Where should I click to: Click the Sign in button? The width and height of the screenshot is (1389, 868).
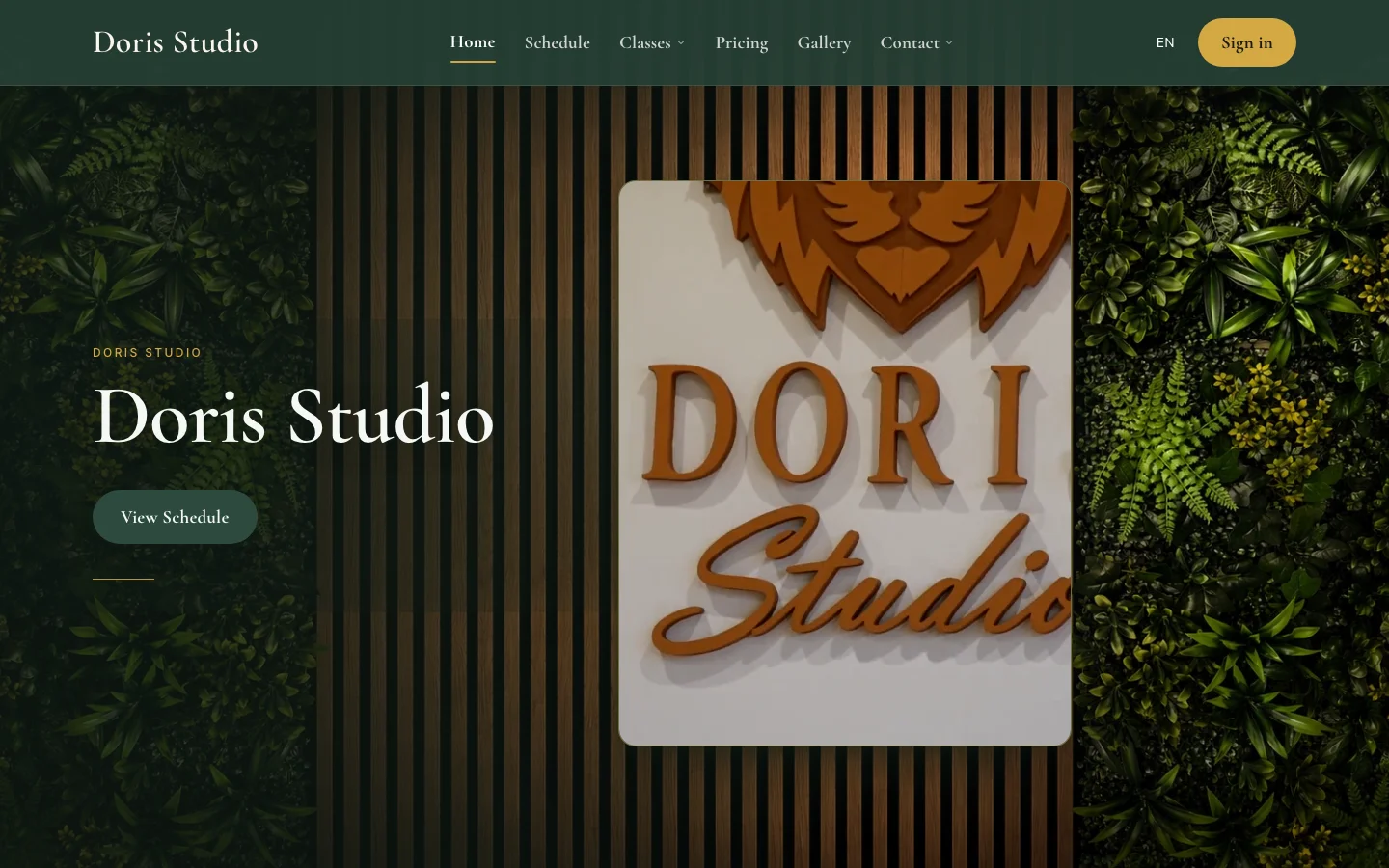[1247, 42]
